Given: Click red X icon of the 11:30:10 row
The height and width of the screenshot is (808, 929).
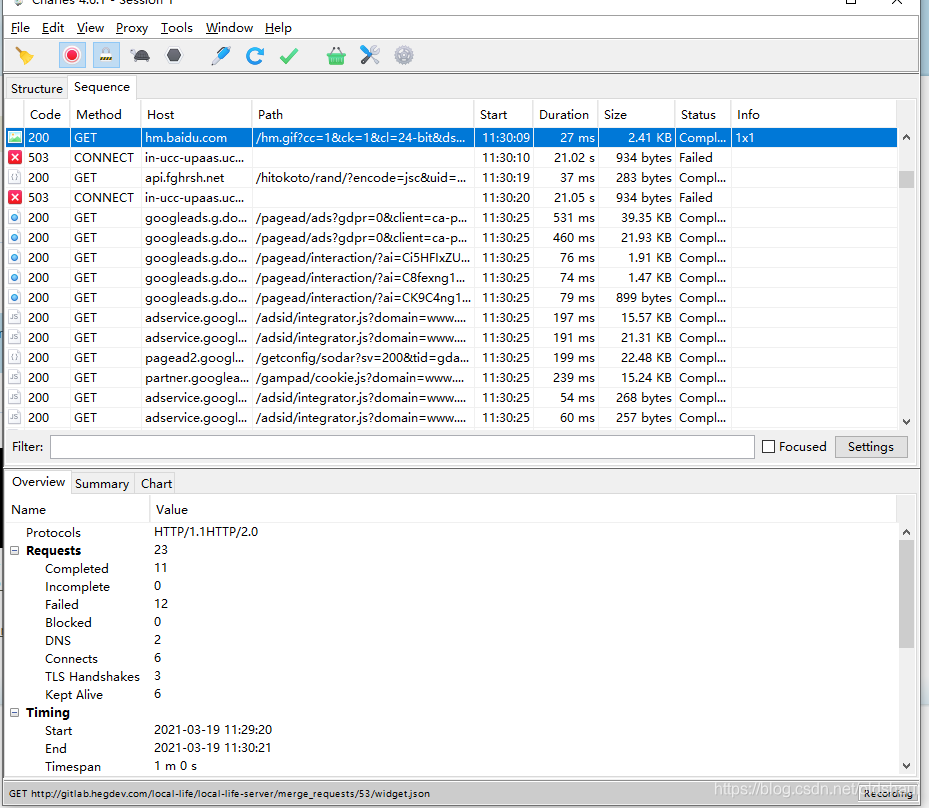Looking at the screenshot, I should (x=15, y=158).
